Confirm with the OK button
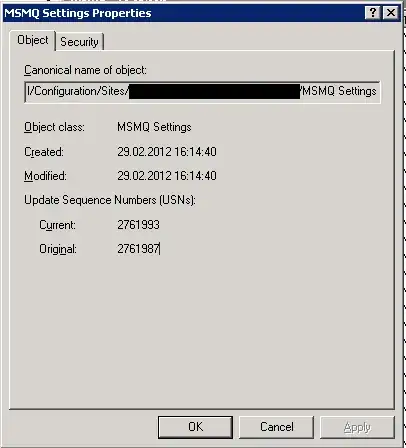 [195, 427]
